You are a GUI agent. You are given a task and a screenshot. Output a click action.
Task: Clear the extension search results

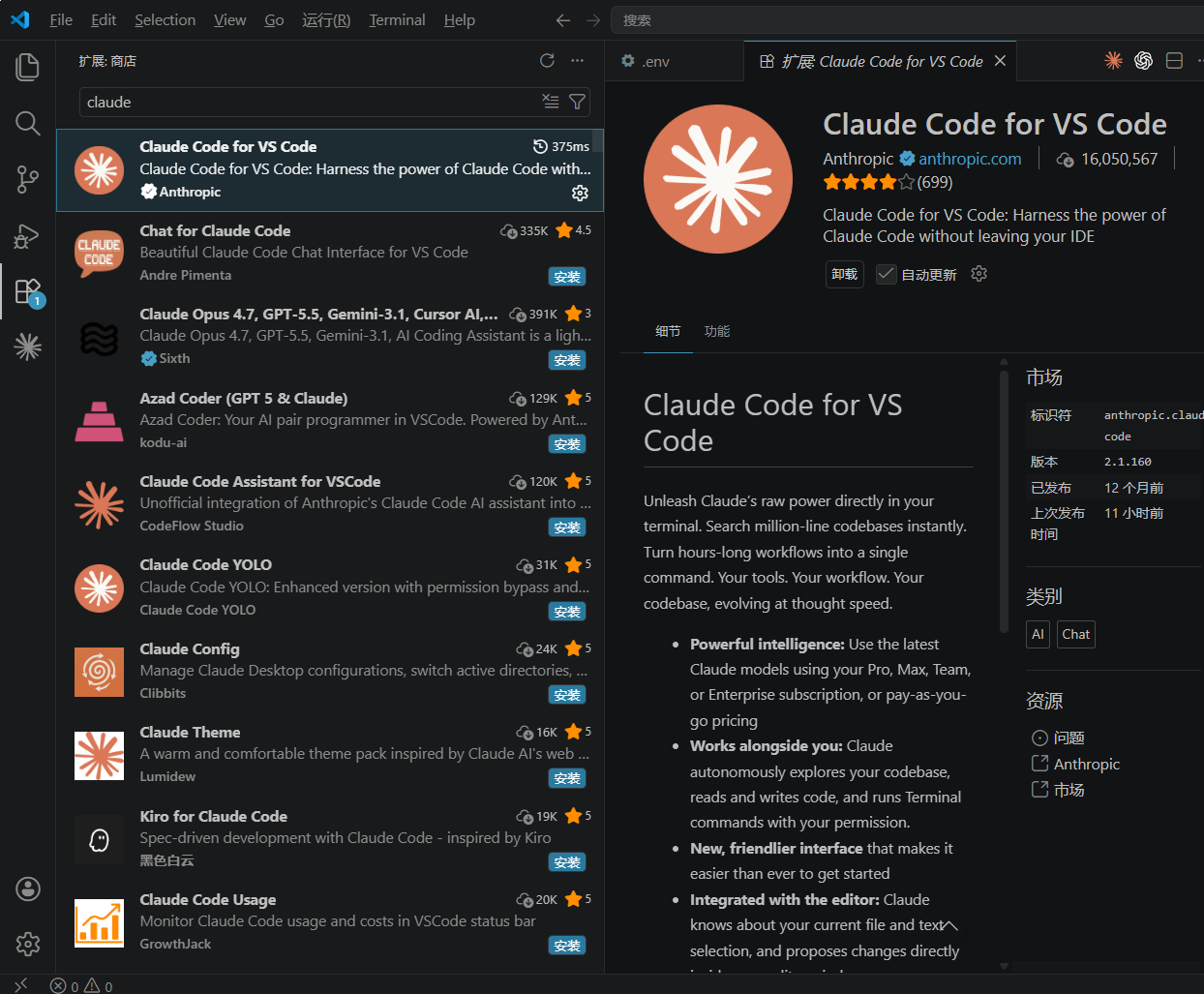coord(551,102)
